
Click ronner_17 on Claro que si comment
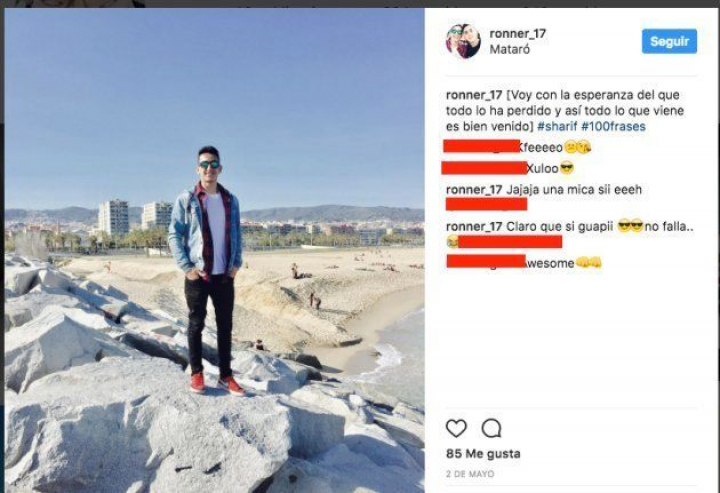coord(474,226)
